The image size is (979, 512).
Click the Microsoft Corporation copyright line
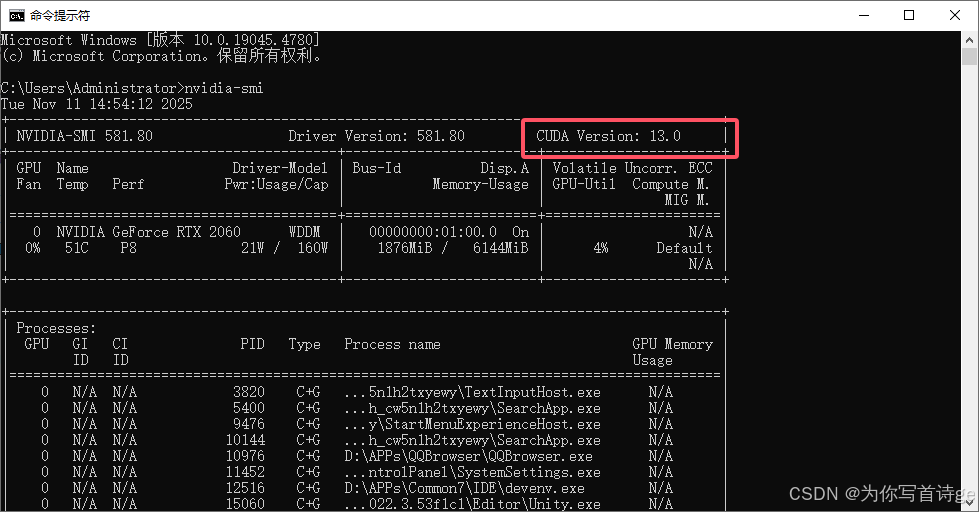click(x=161, y=56)
